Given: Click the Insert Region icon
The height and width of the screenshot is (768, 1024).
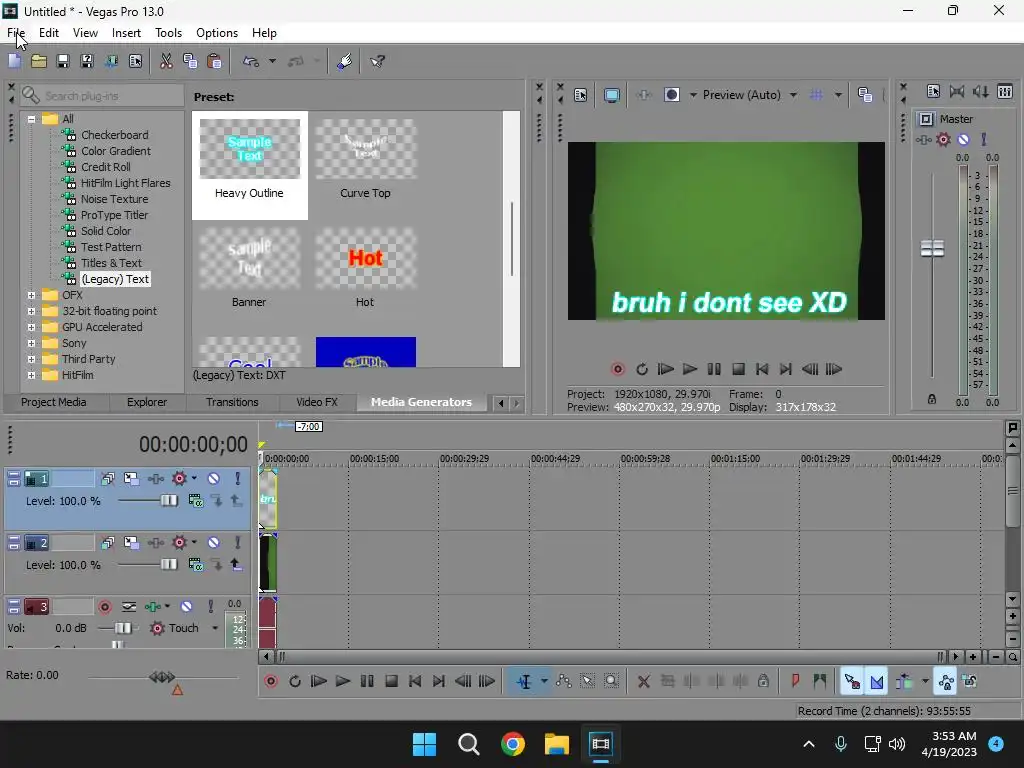Looking at the screenshot, I should (x=819, y=681).
